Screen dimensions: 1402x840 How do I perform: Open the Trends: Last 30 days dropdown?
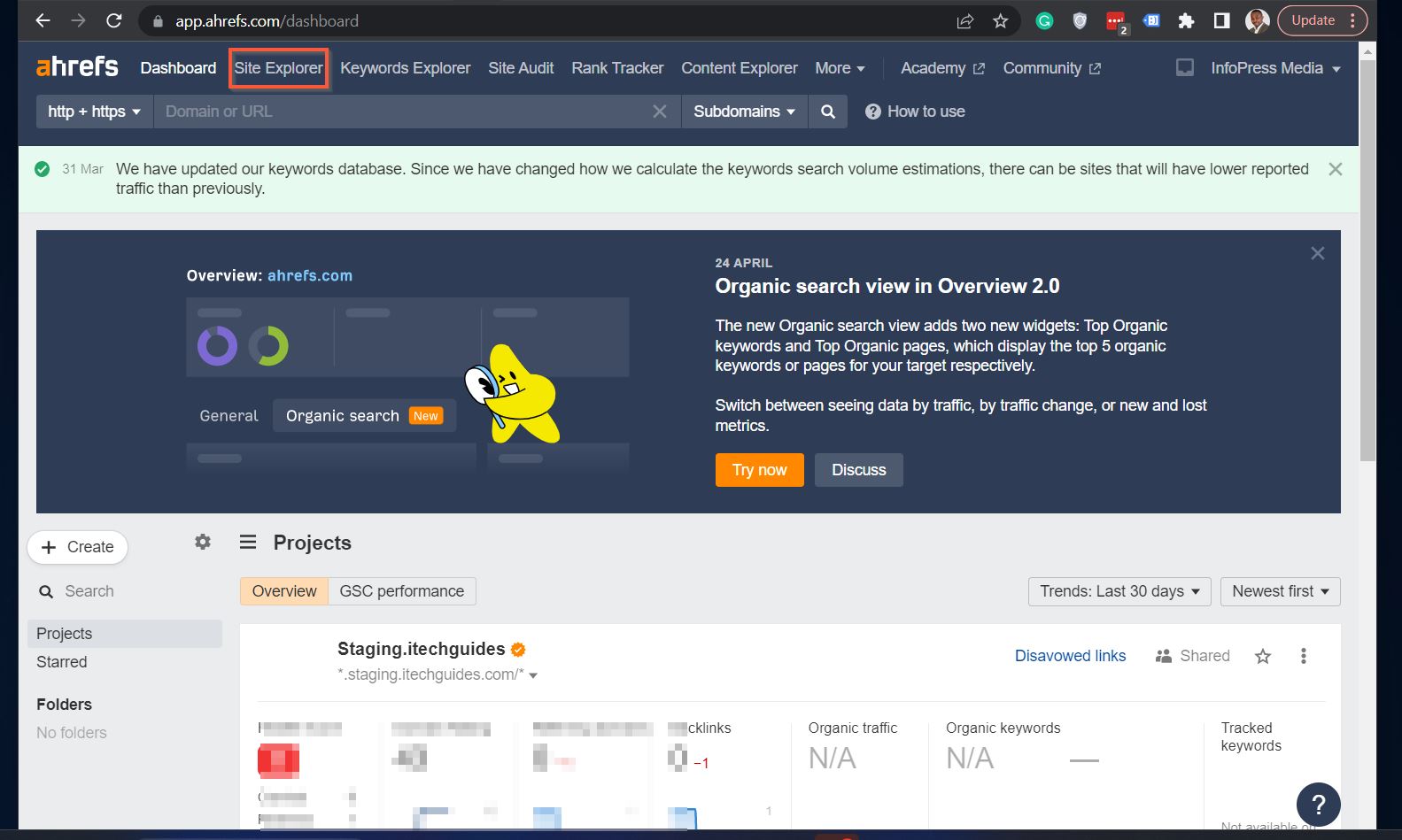1119,591
